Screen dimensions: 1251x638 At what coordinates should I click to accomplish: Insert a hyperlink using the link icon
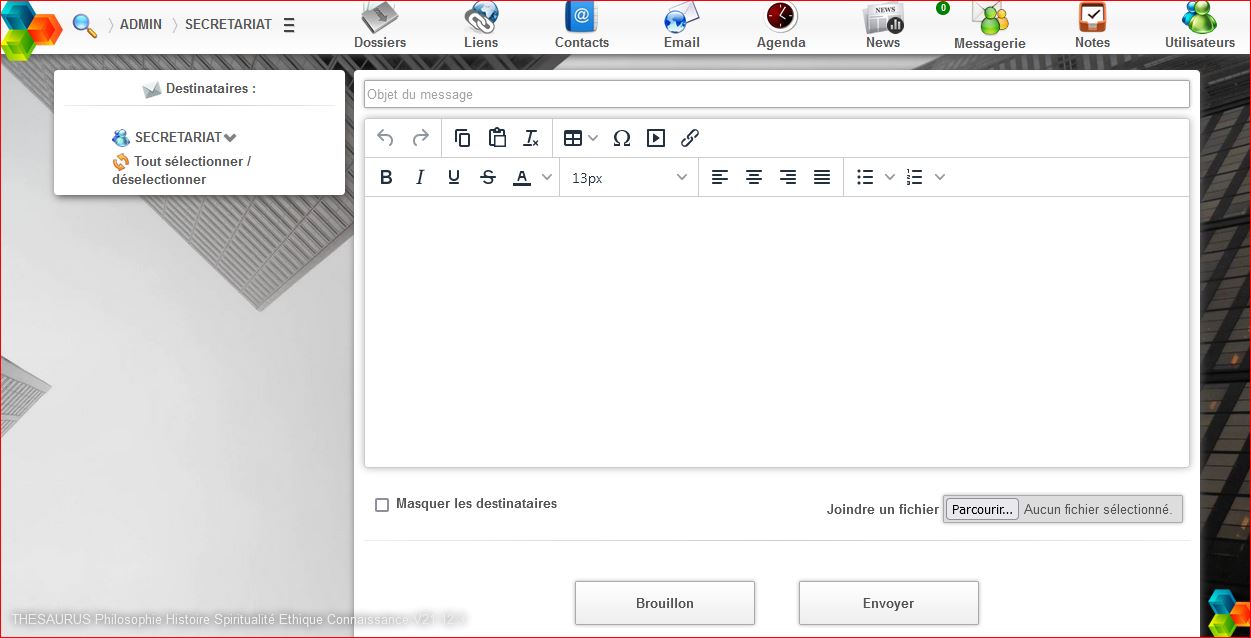[x=690, y=138]
